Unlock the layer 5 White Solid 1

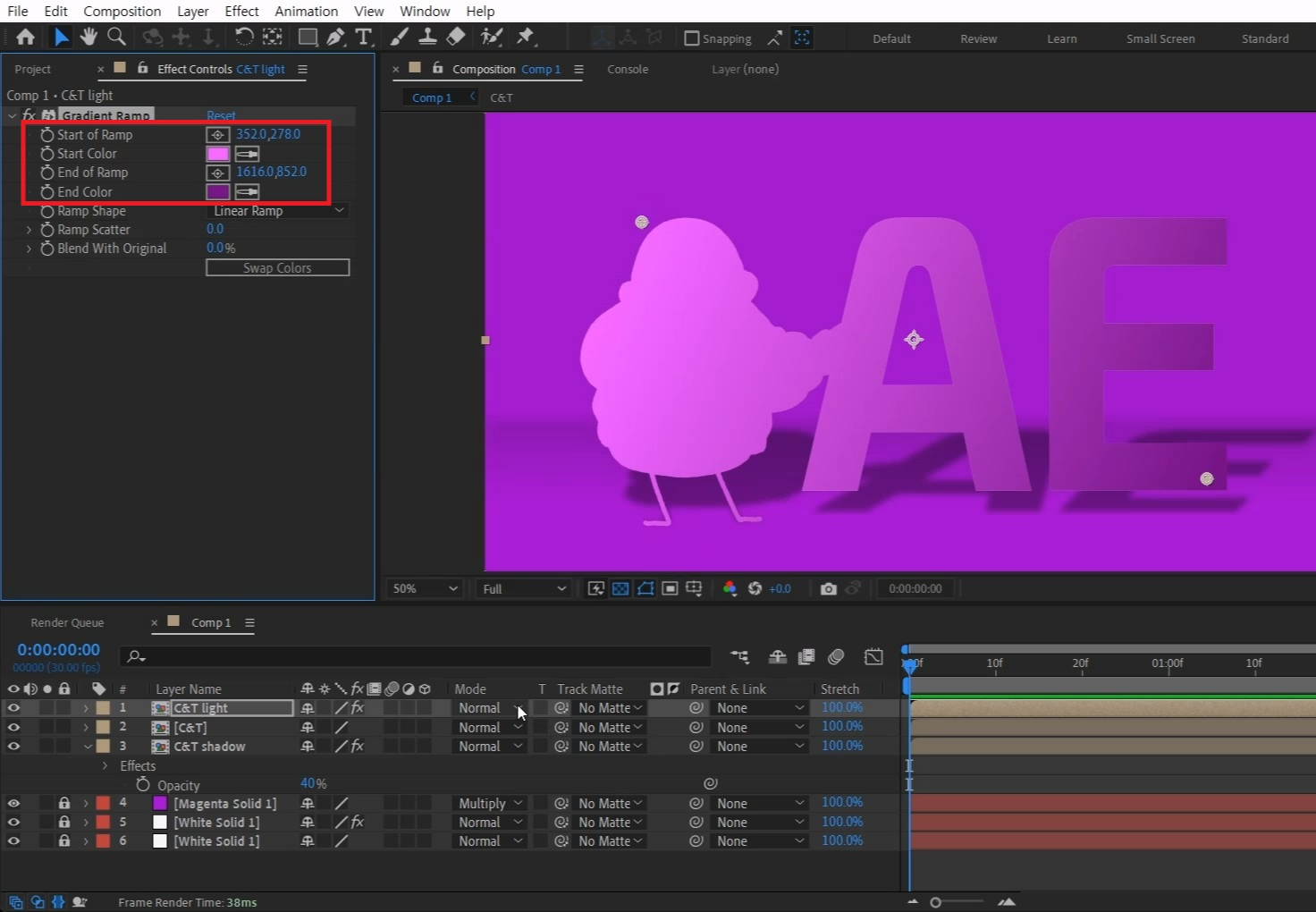click(x=64, y=823)
